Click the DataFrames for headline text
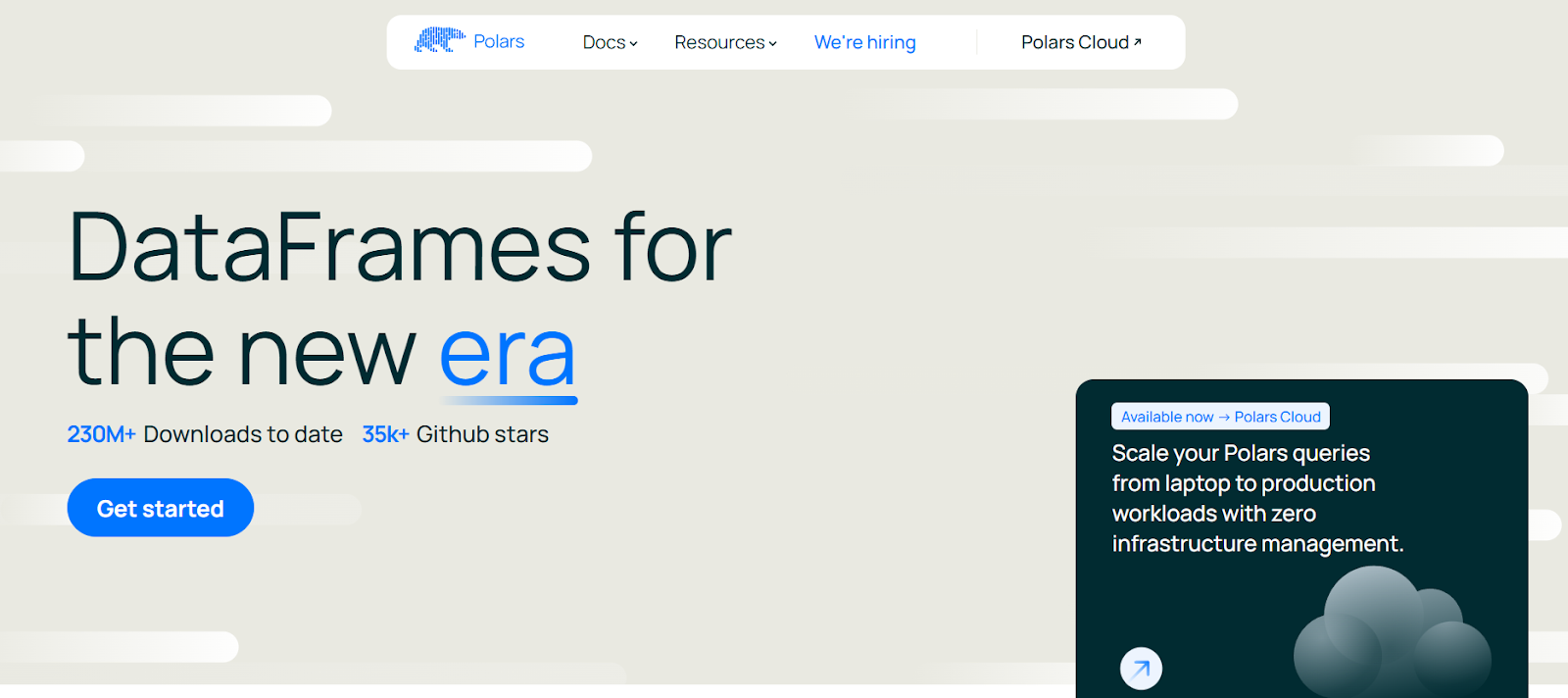 pyautogui.click(x=400, y=248)
